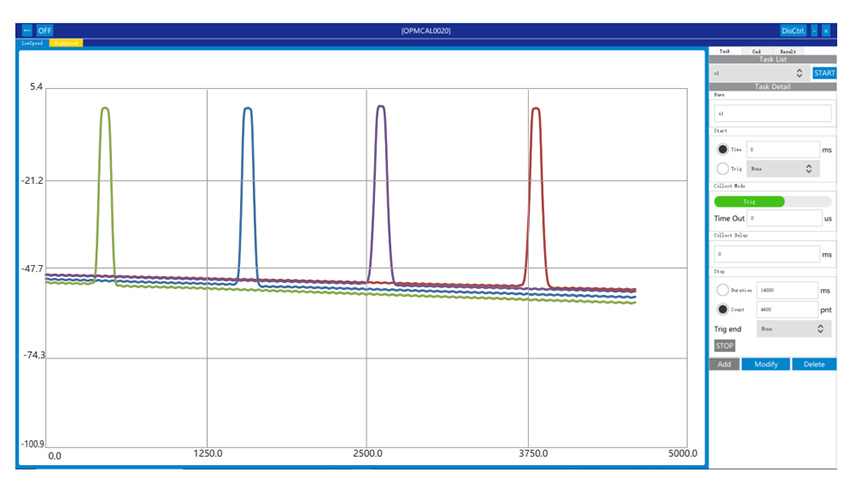Click the task Name input field
Screen dimensions: 850x484
[x=772, y=113]
